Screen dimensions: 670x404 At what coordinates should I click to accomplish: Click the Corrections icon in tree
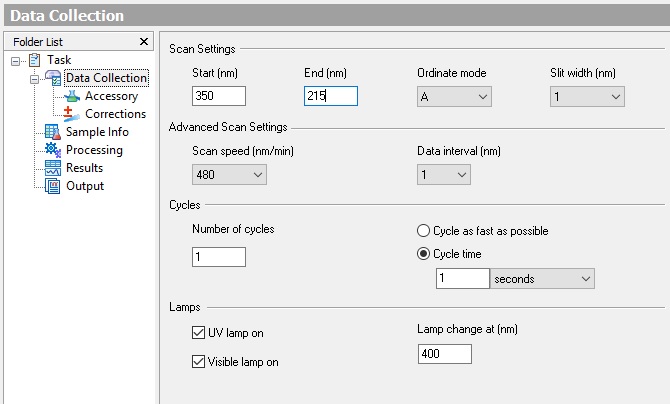tap(71, 115)
